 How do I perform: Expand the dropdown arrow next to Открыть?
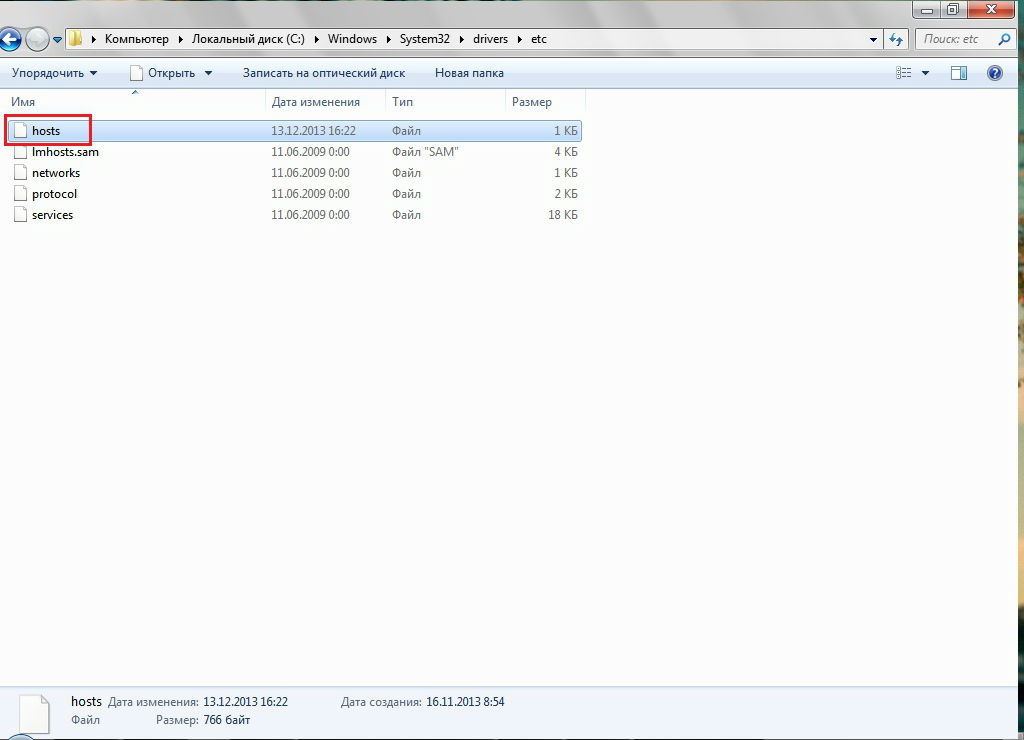pyautogui.click(x=208, y=73)
